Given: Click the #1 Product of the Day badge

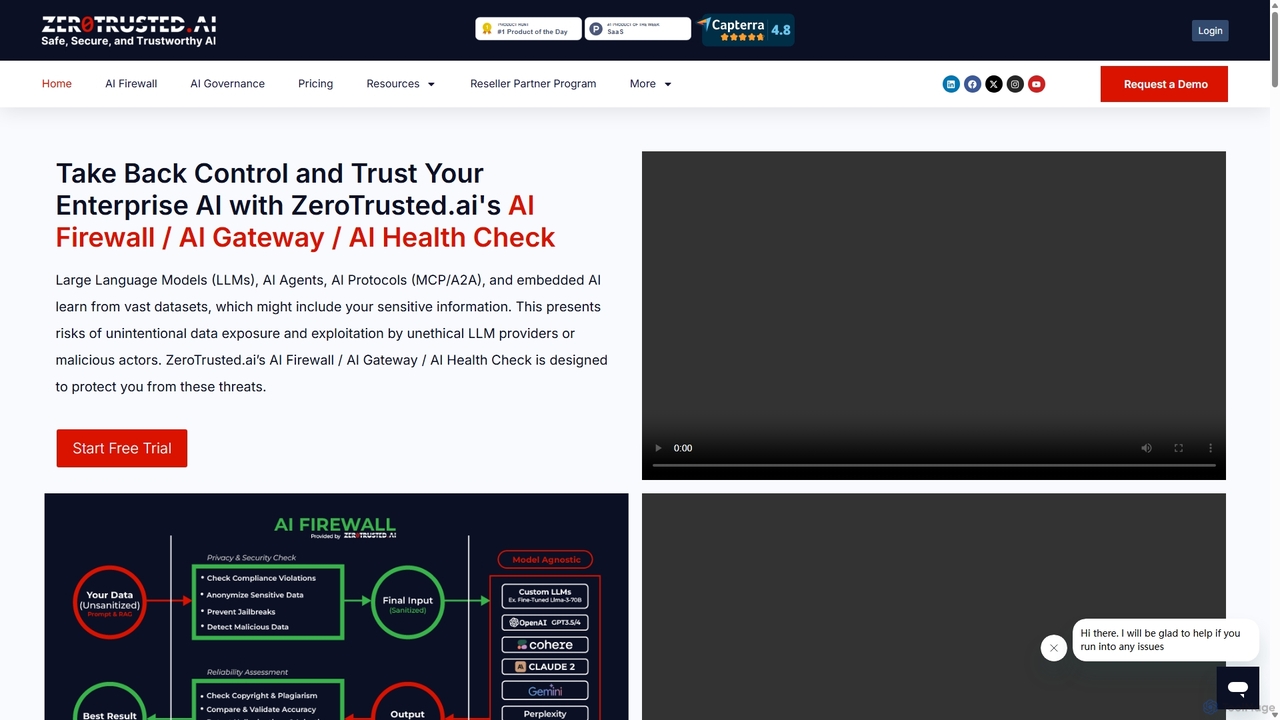Looking at the screenshot, I should 528,29.
